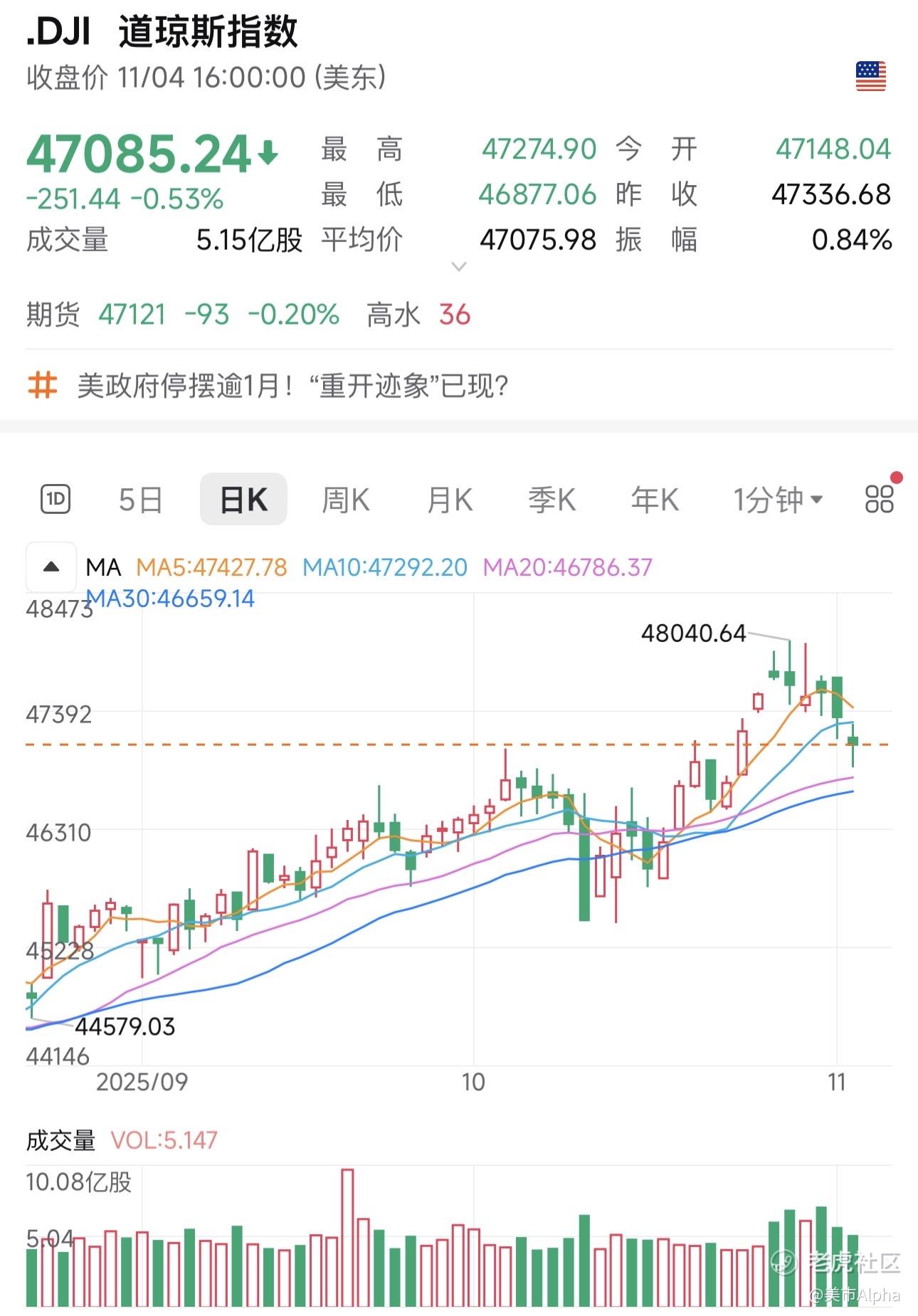Image resolution: width=918 pixels, height=1316 pixels.
Task: Select the MA20:46786.37 indicator label
Action: tap(567, 567)
